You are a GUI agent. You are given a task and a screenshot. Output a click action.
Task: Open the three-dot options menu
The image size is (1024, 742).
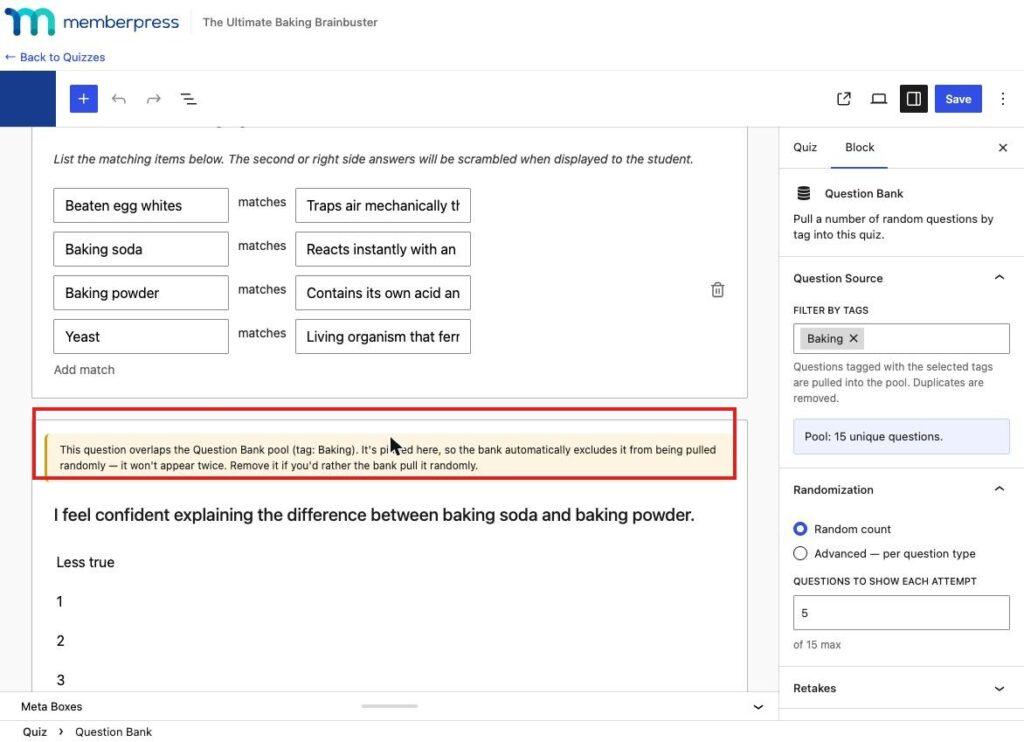click(1002, 99)
